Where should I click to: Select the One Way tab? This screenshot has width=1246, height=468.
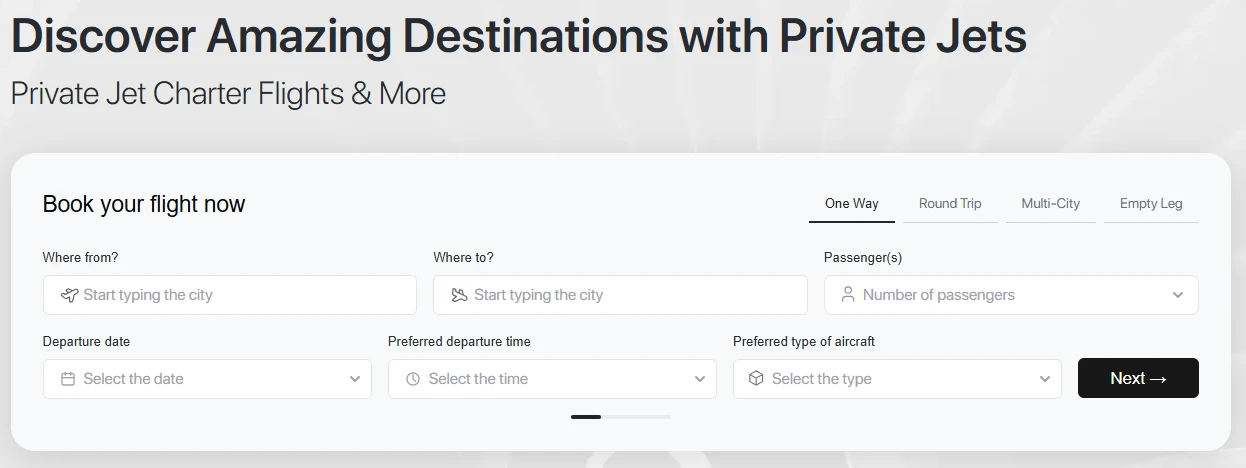click(x=852, y=204)
